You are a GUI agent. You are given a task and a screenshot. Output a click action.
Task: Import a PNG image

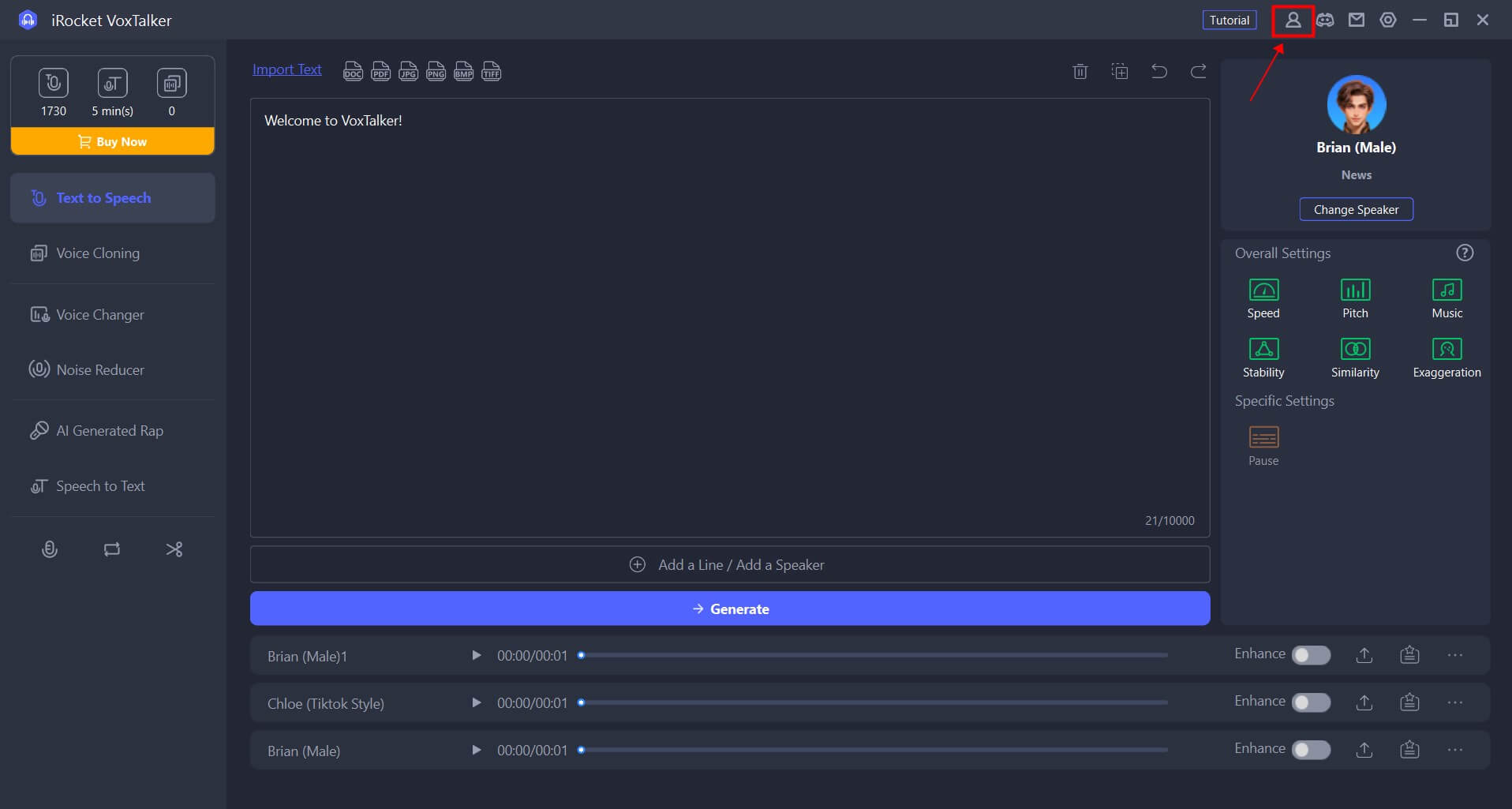[x=436, y=71]
